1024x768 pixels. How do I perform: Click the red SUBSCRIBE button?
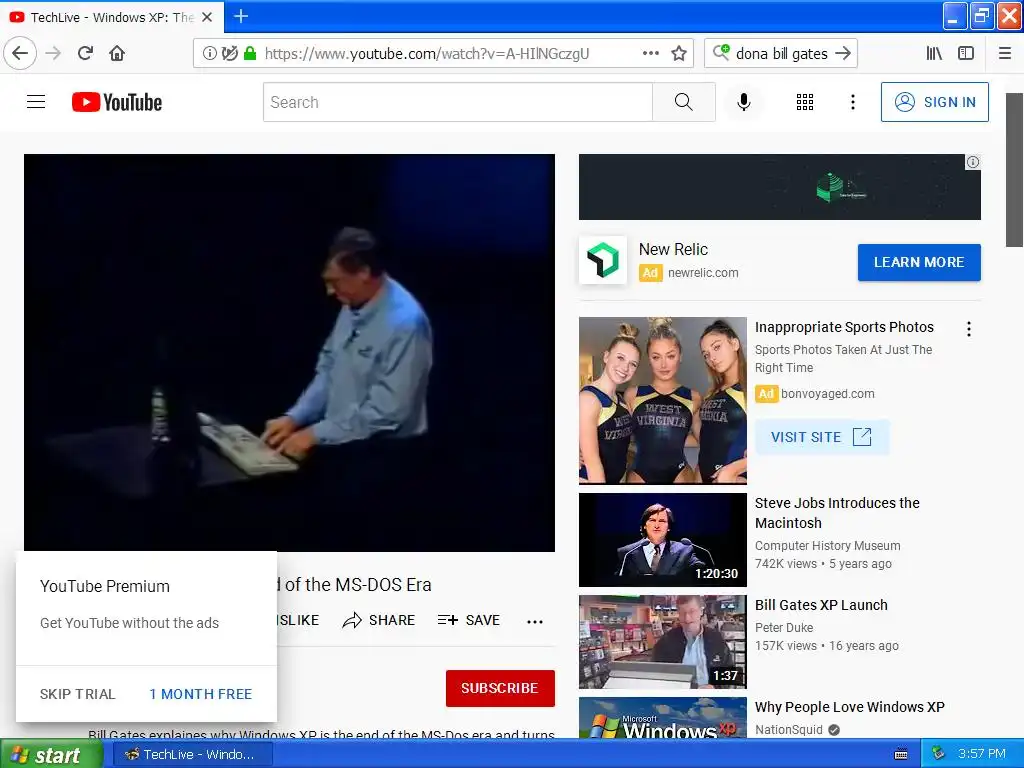[x=500, y=688]
